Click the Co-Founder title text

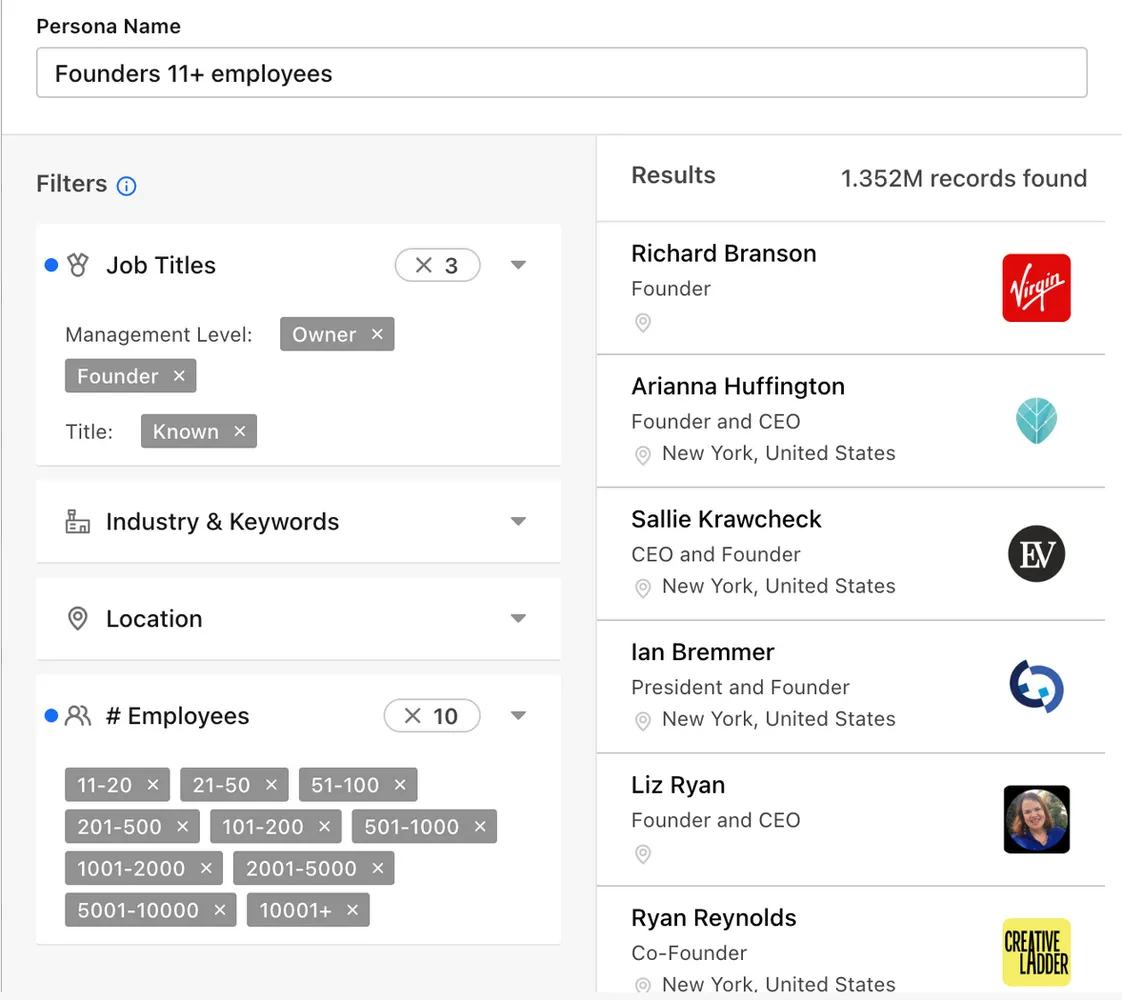[x=689, y=953]
